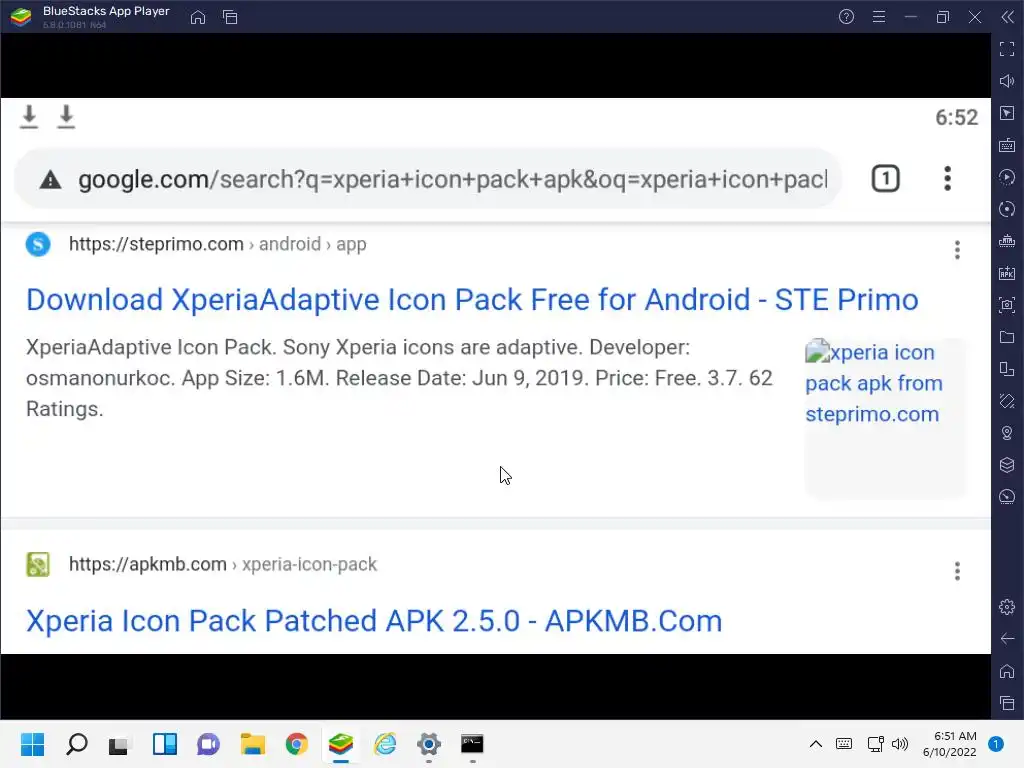Click the rotate screen icon in sidebar

coord(1007,369)
